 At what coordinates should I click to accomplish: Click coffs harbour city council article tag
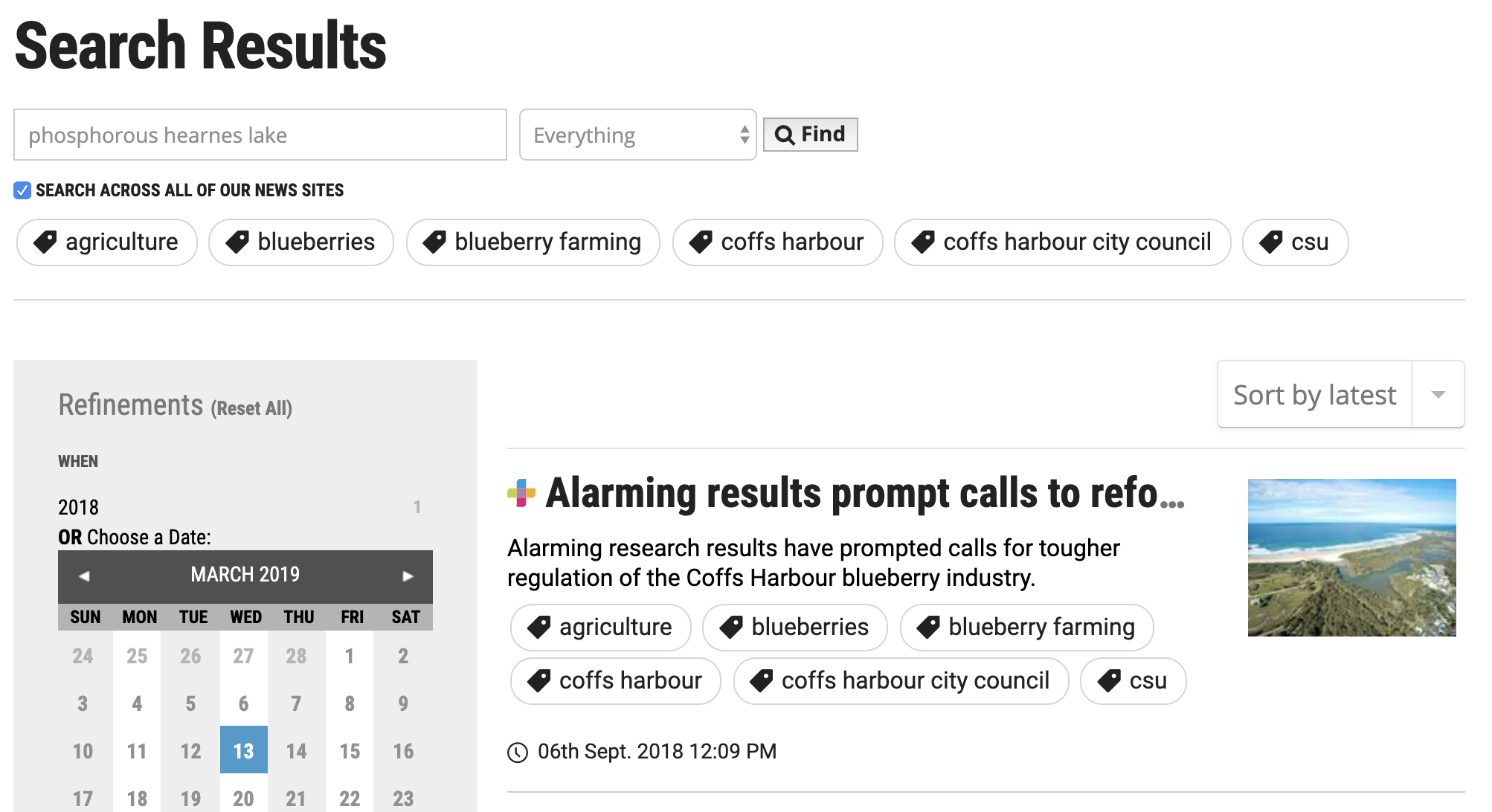tap(901, 681)
